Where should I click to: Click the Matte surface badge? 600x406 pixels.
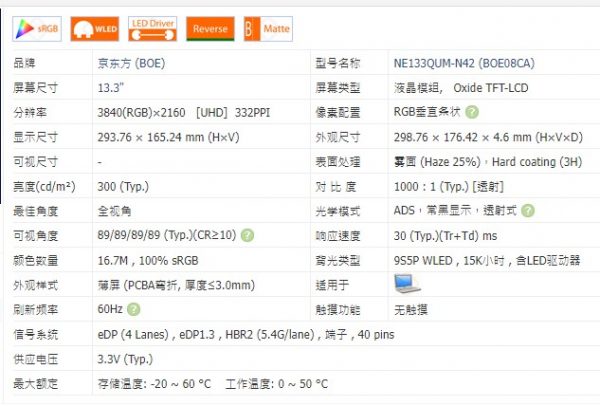coord(268,29)
